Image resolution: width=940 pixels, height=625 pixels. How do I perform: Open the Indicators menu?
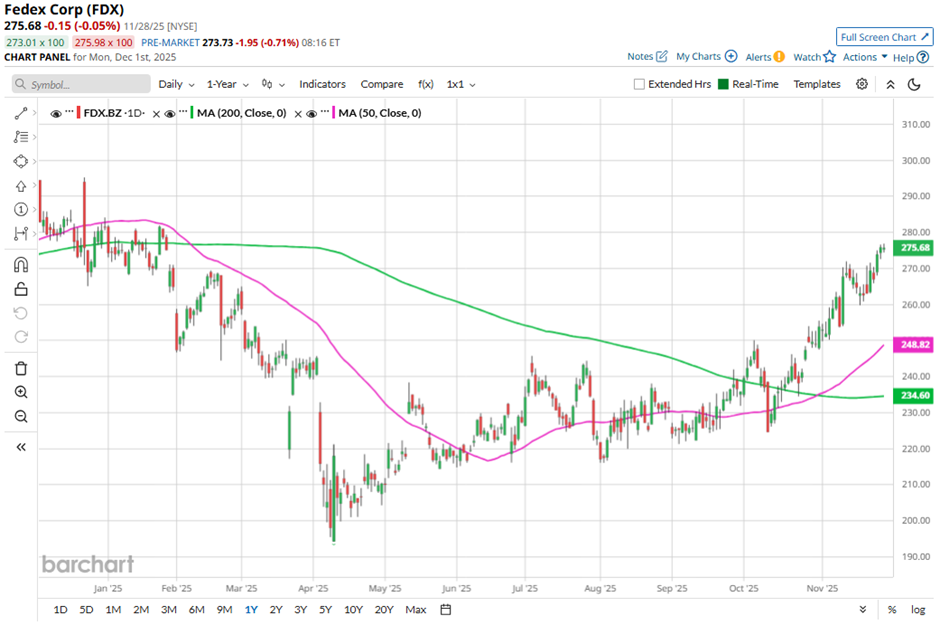[x=322, y=84]
